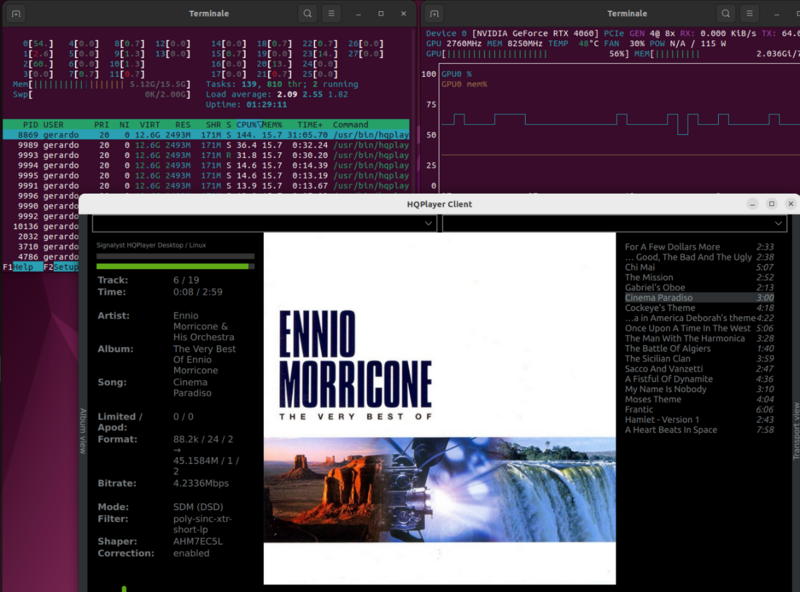
Task: Open the left Terminal hamburger menu
Action: click(x=332, y=13)
